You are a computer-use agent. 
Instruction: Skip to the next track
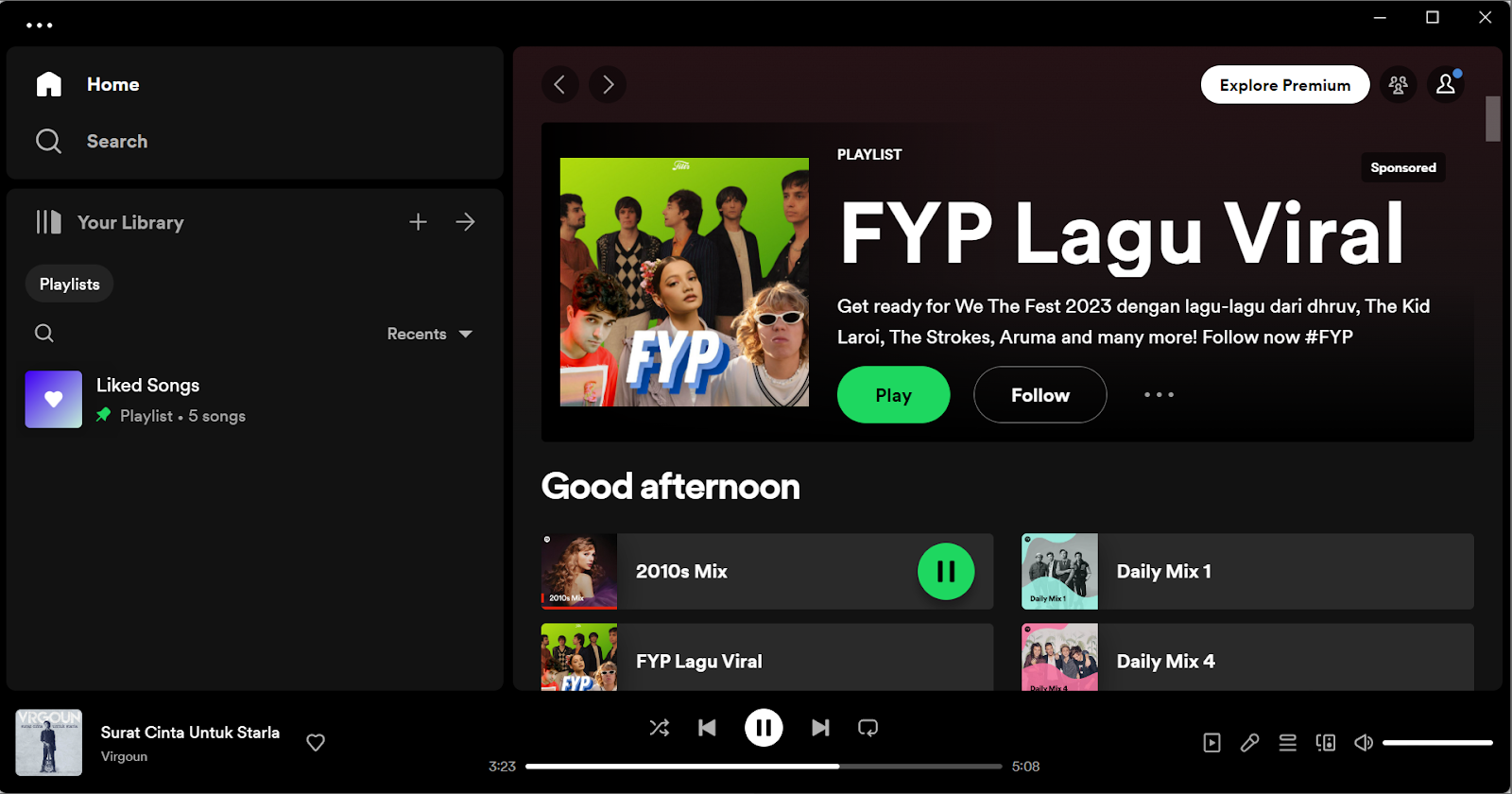click(820, 728)
